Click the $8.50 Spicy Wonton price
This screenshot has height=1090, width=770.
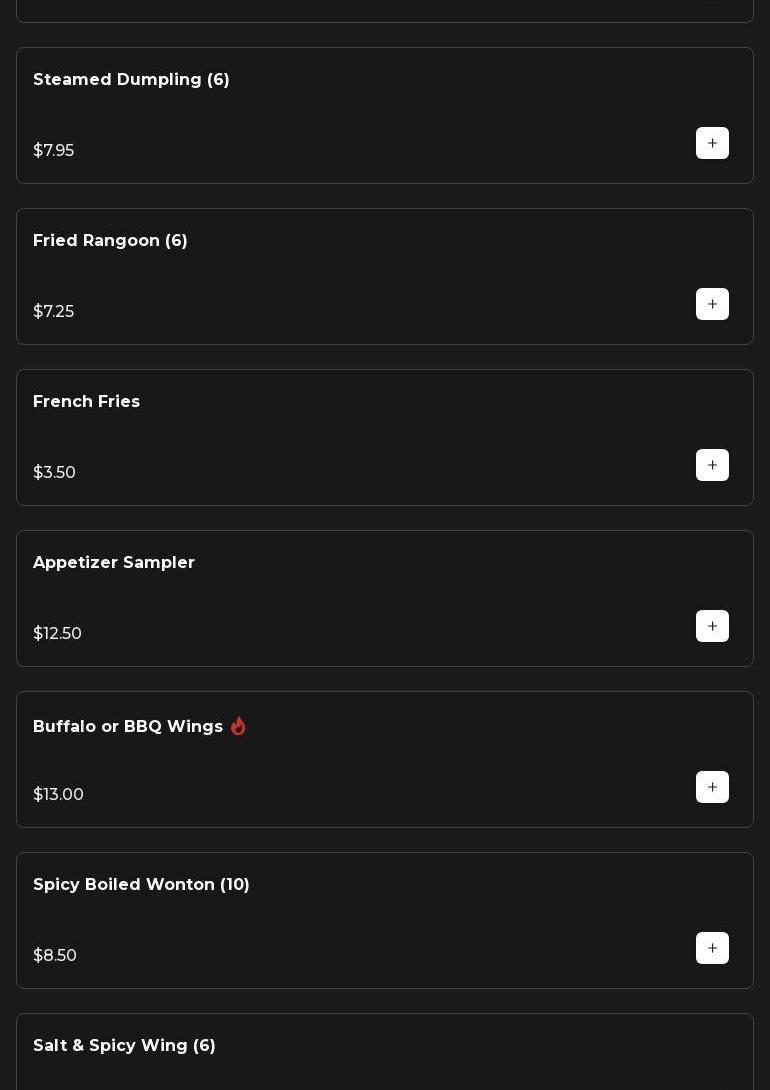coord(55,956)
